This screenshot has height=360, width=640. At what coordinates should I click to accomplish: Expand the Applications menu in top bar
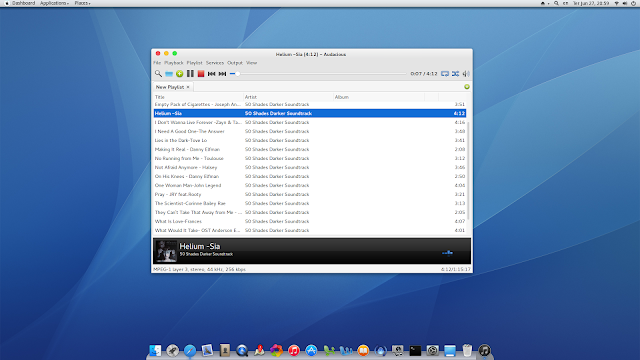54,3
